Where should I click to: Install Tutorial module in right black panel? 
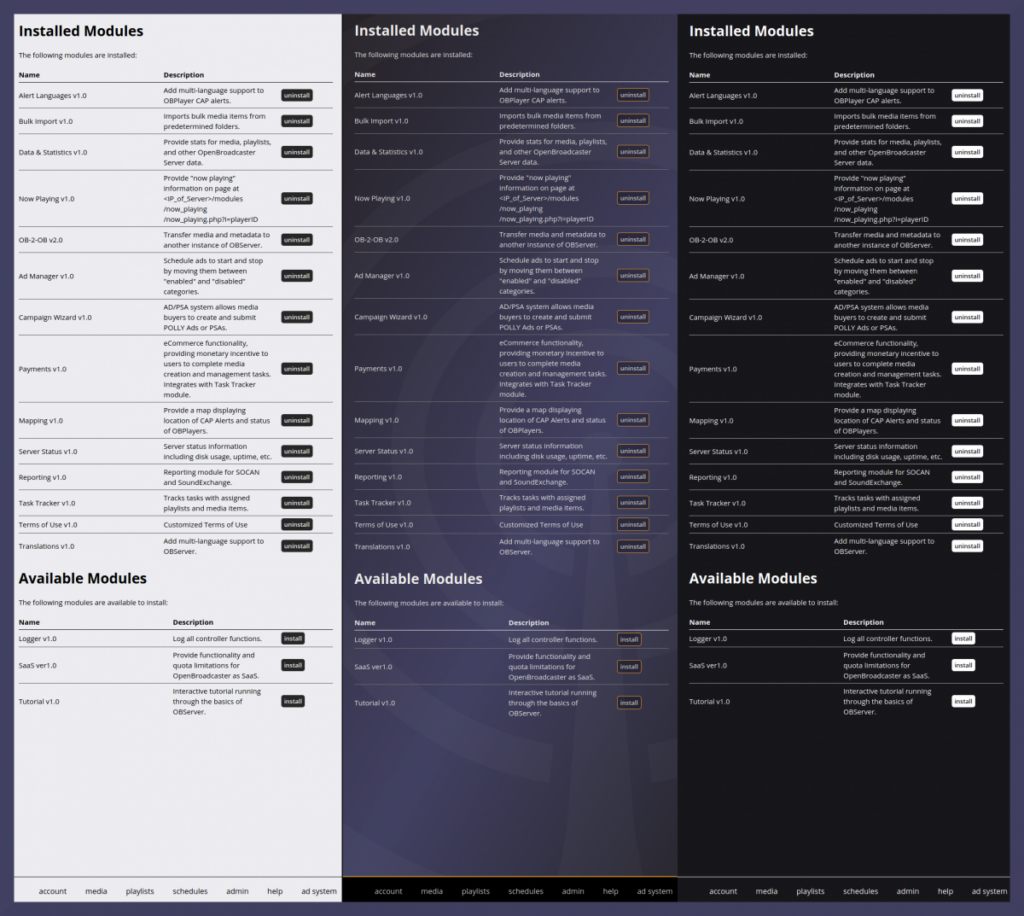tap(962, 701)
